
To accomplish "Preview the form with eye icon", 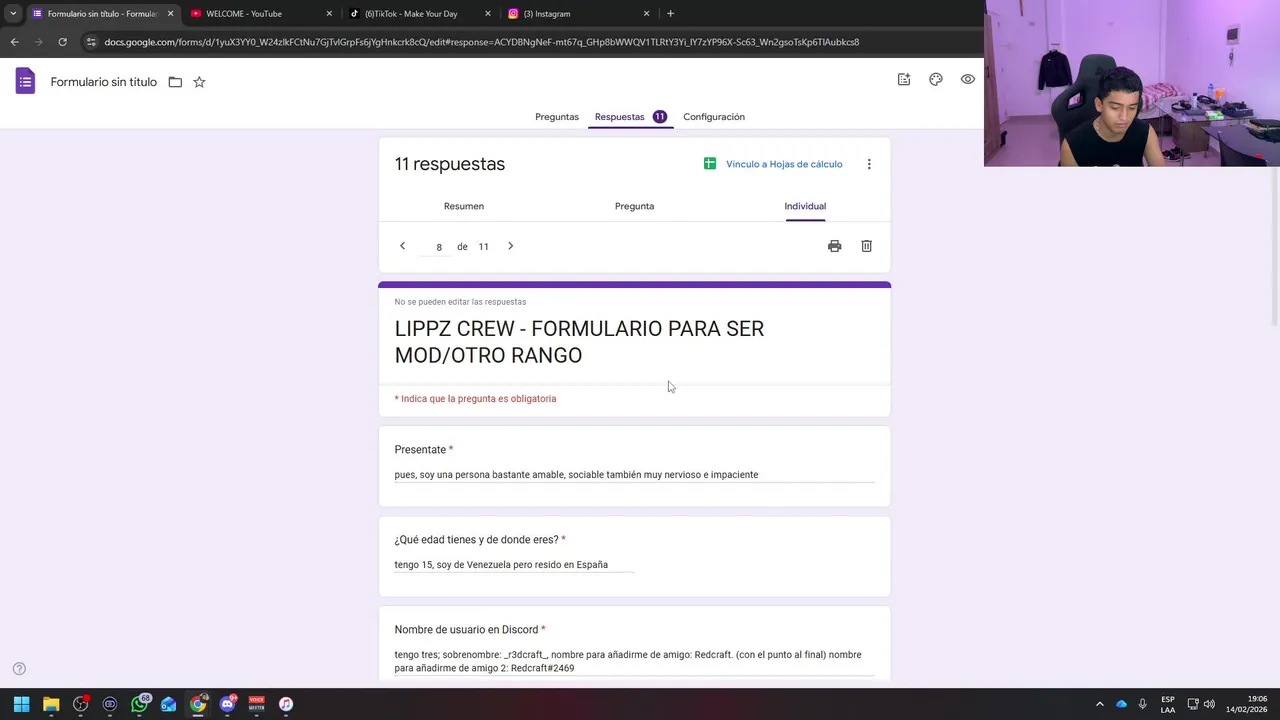I will click(x=968, y=79).
